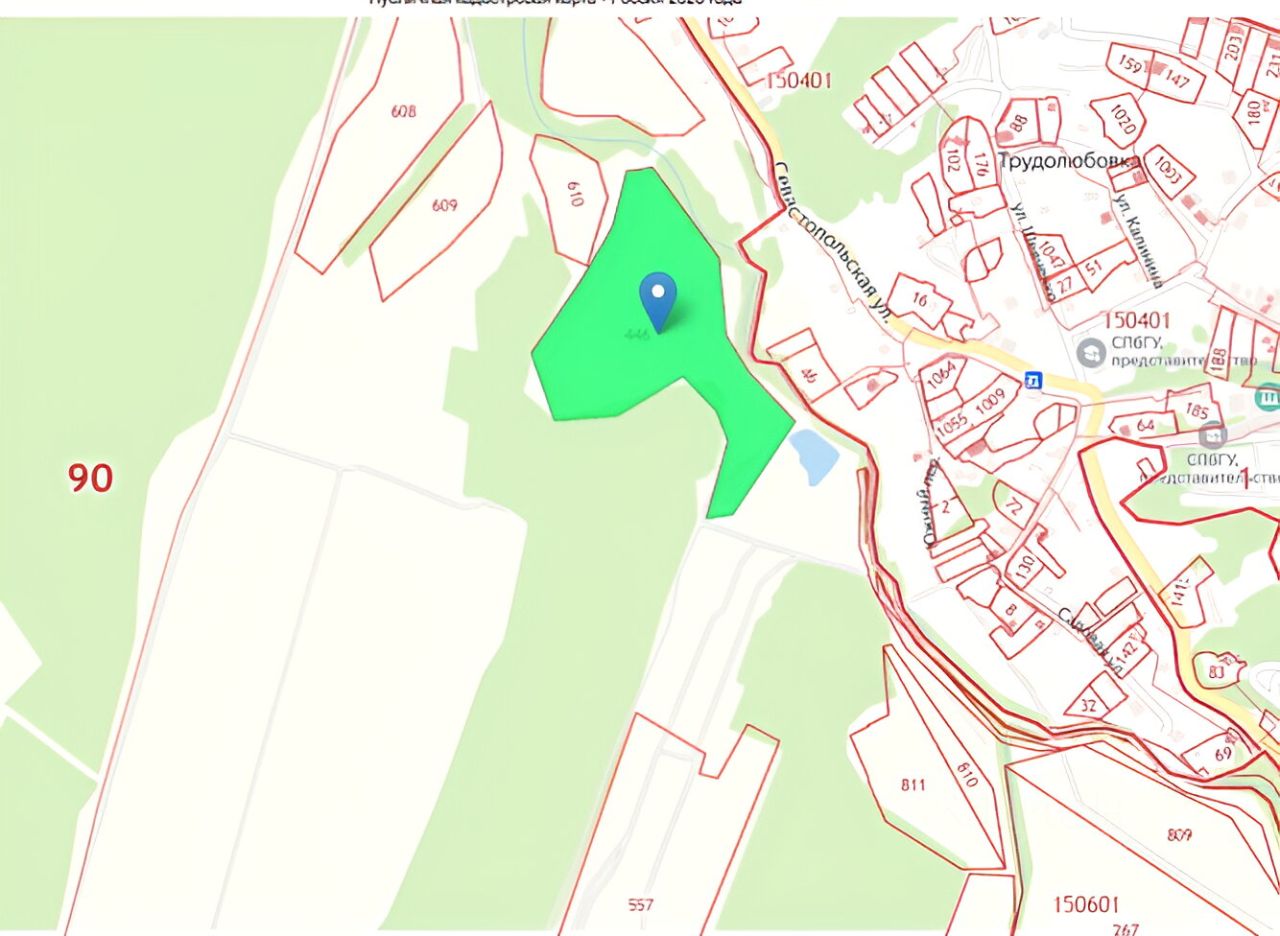Viewport: 1280px width, 936px height.
Task: Select the cadastral block label 150601
Action: point(1085,904)
